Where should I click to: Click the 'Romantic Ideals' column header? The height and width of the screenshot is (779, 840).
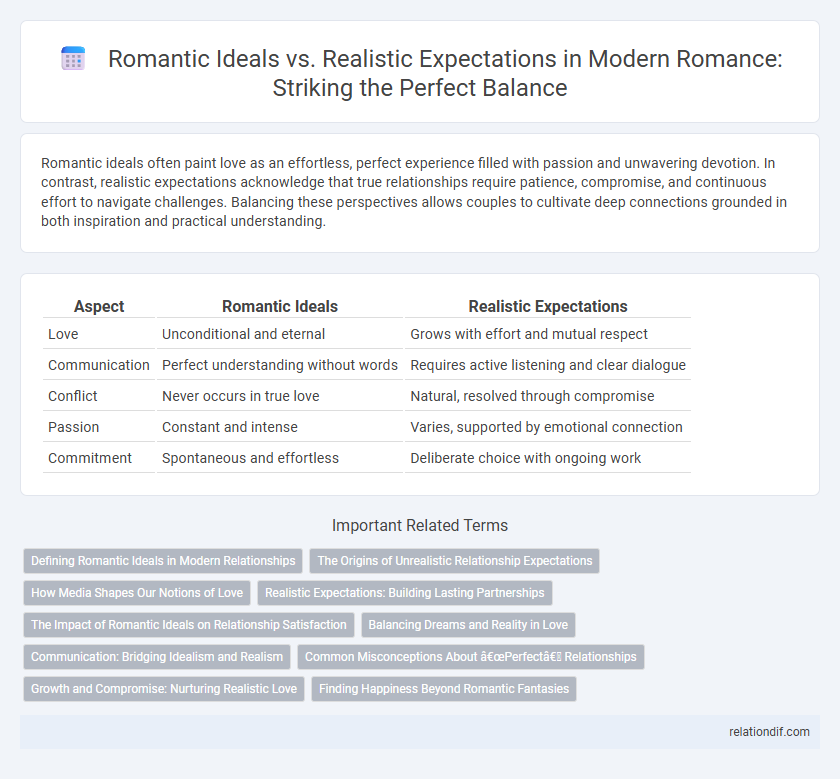pyautogui.click(x=280, y=306)
